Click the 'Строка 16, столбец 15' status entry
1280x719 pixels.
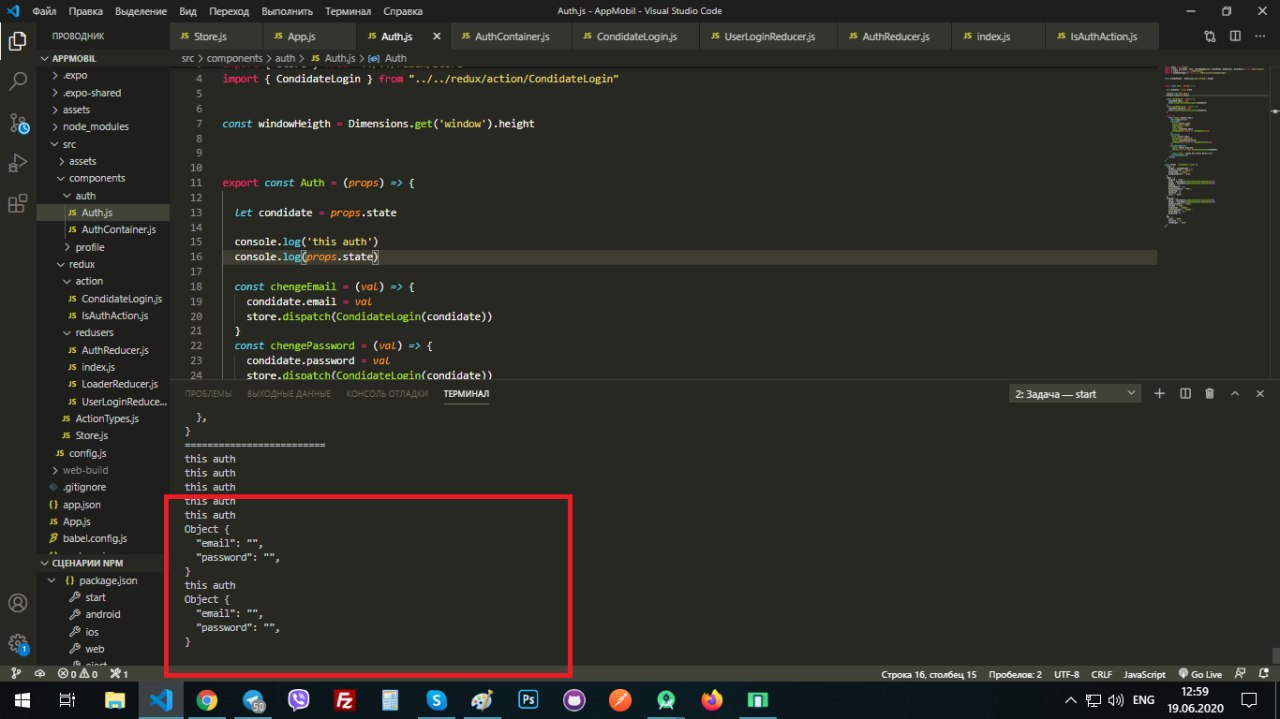[x=929, y=674]
